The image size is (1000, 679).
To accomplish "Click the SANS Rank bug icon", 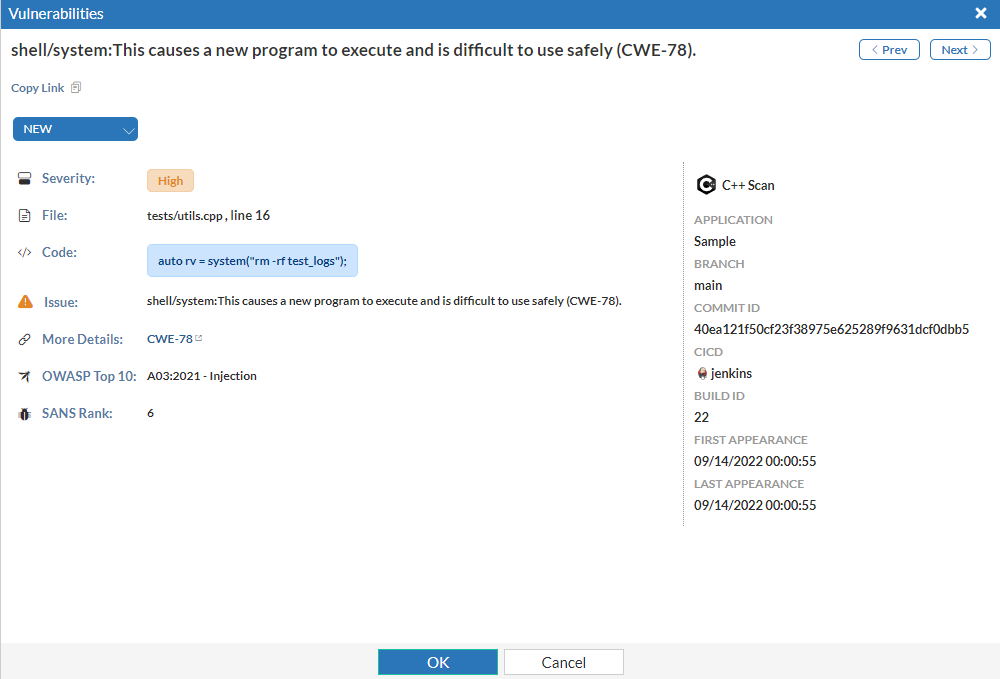I will 24,414.
